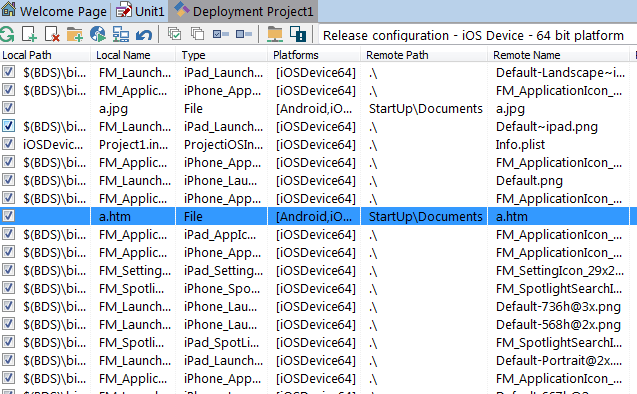Sort by the Local Path column header
Viewport: 637px width, 394px height.
pyautogui.click(x=45, y=55)
